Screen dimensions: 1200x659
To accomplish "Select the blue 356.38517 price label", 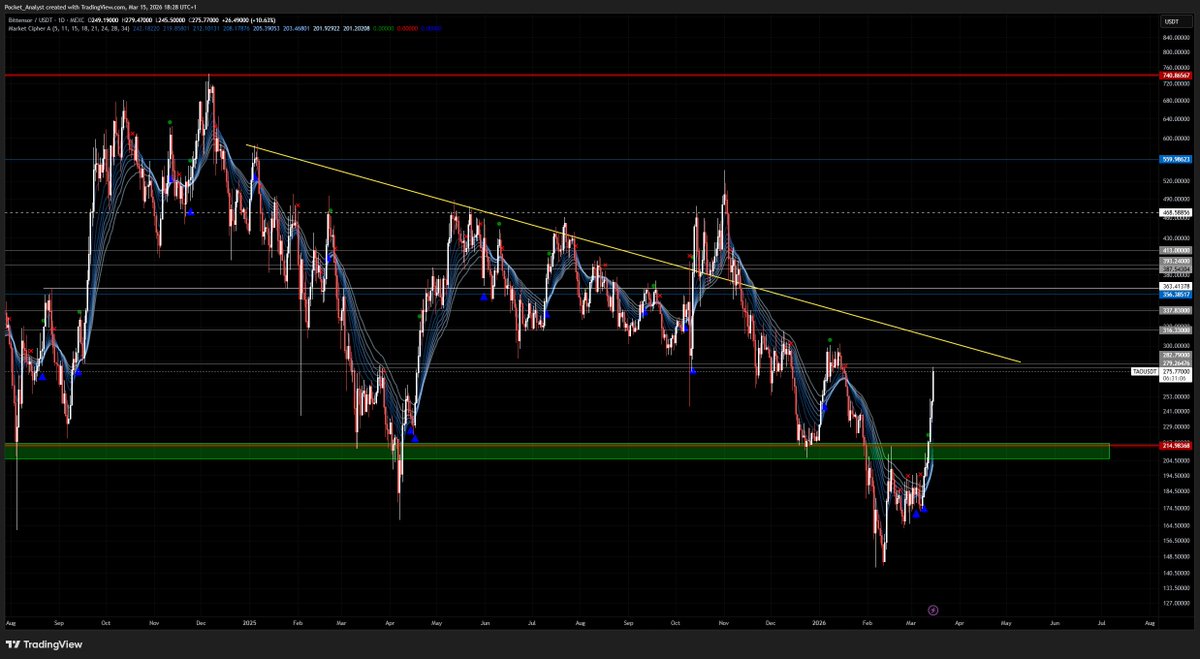I will point(1175,295).
